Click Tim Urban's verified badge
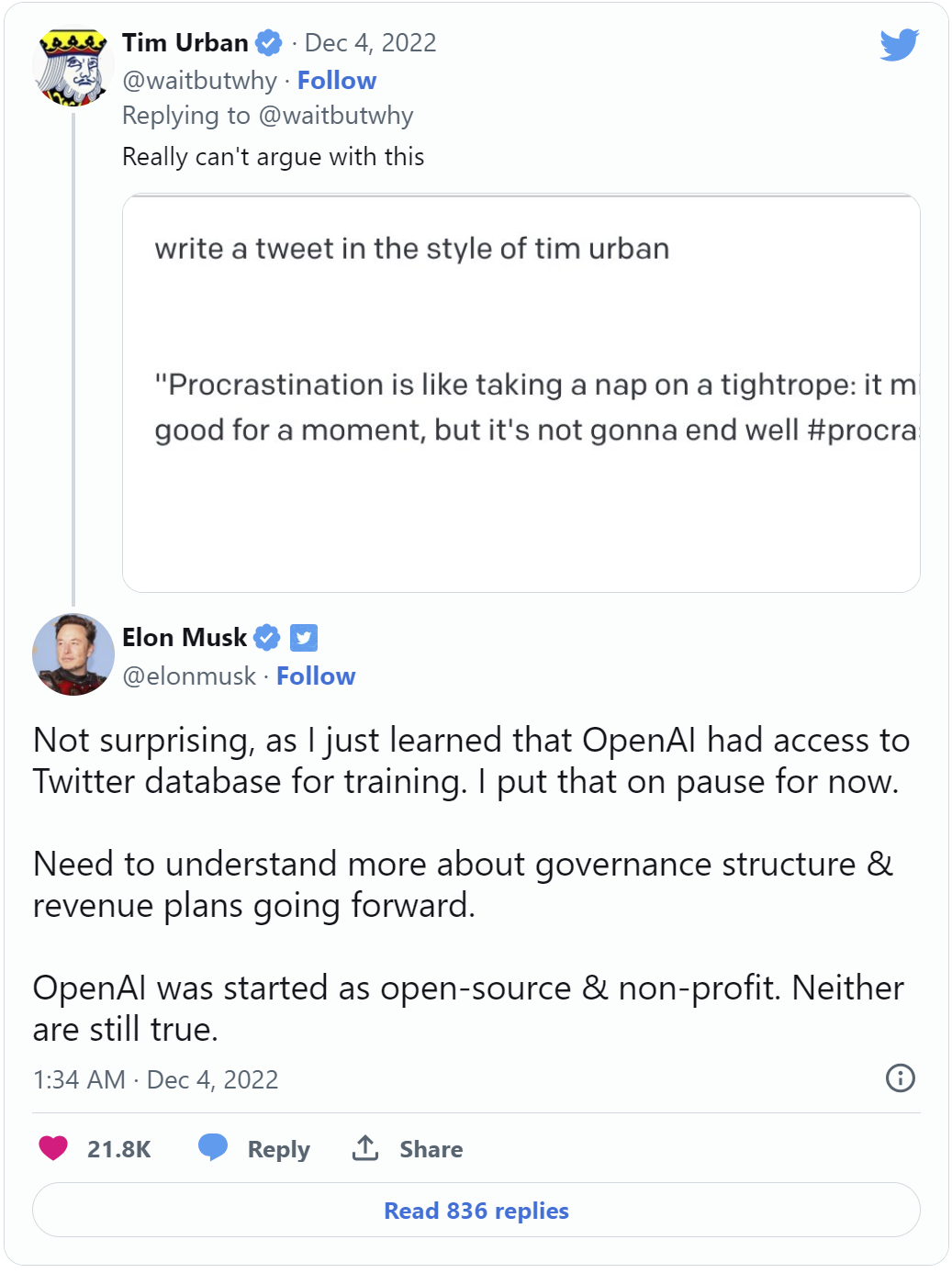 pyautogui.click(x=268, y=43)
